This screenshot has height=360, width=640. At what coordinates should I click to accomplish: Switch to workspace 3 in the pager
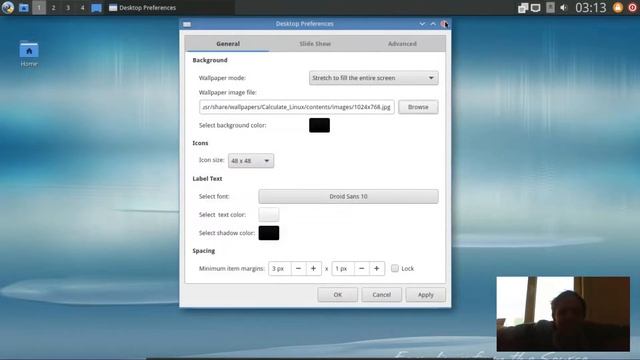coord(68,8)
